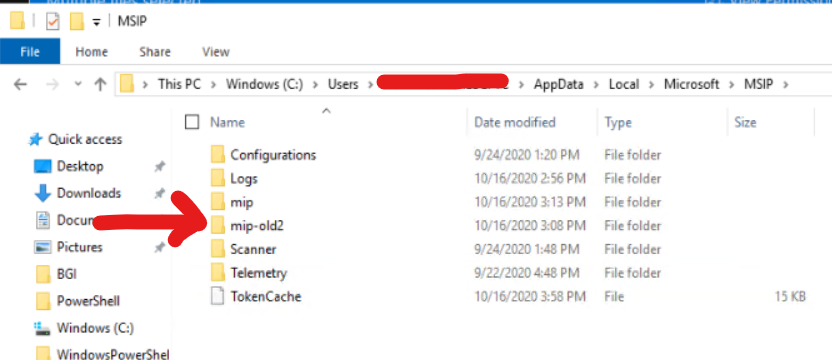Click the 'Configurations' folder name

coord(273,155)
